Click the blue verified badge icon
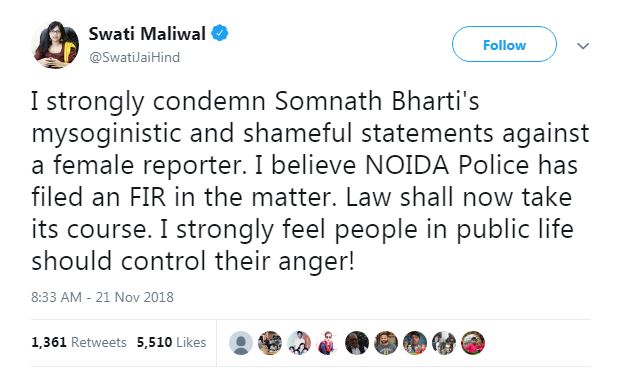This screenshot has height=378, width=617. pyautogui.click(x=220, y=33)
